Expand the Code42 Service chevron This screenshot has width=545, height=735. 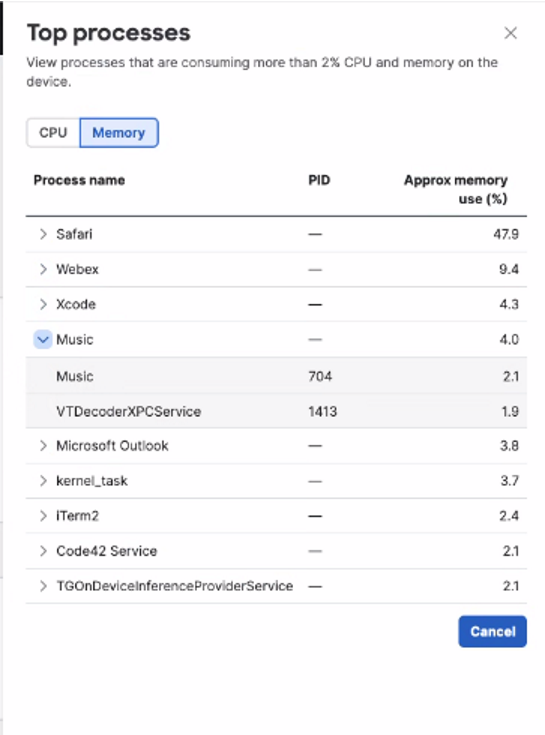tap(43, 551)
